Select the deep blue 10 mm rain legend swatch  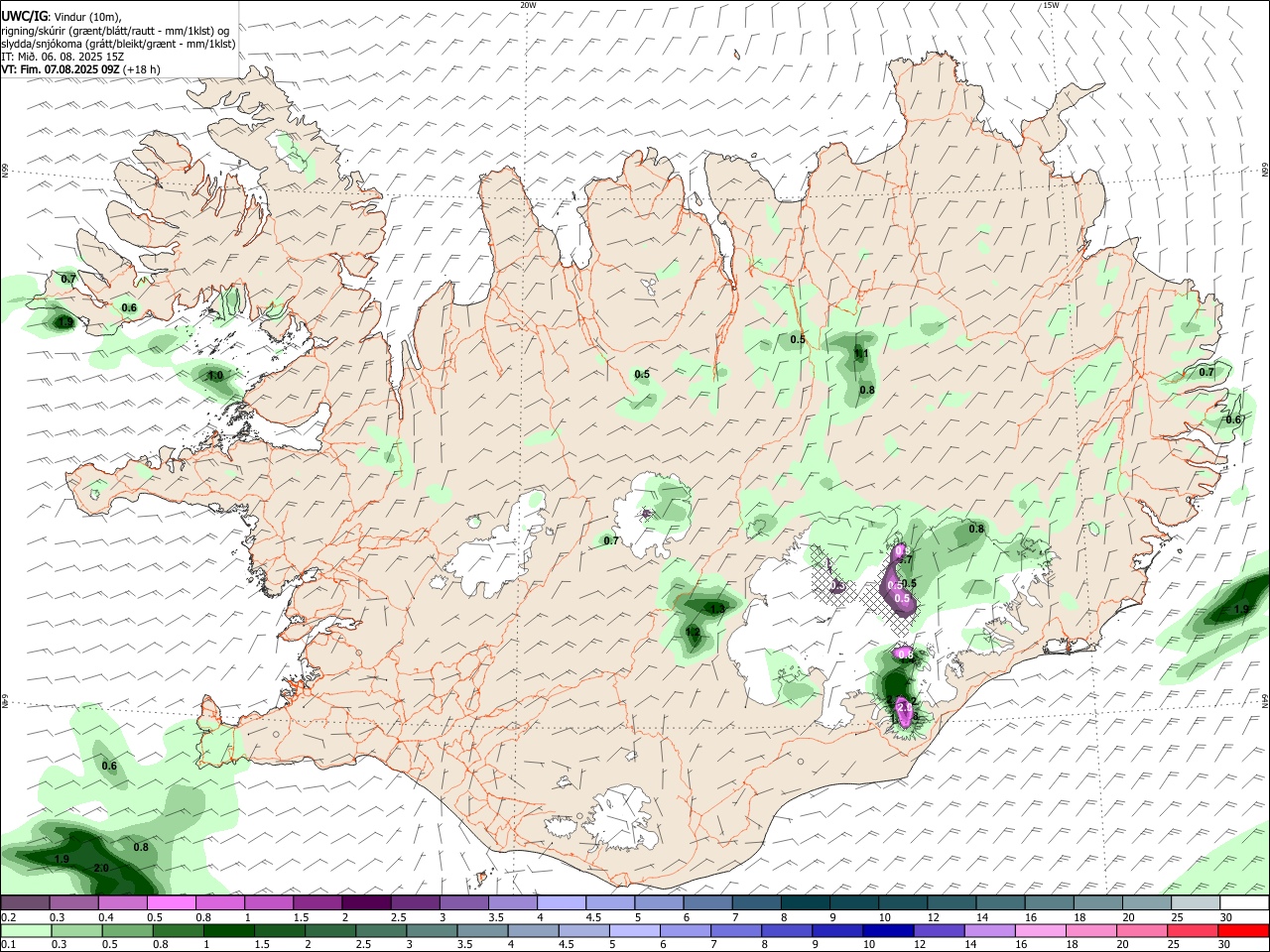tap(886, 930)
